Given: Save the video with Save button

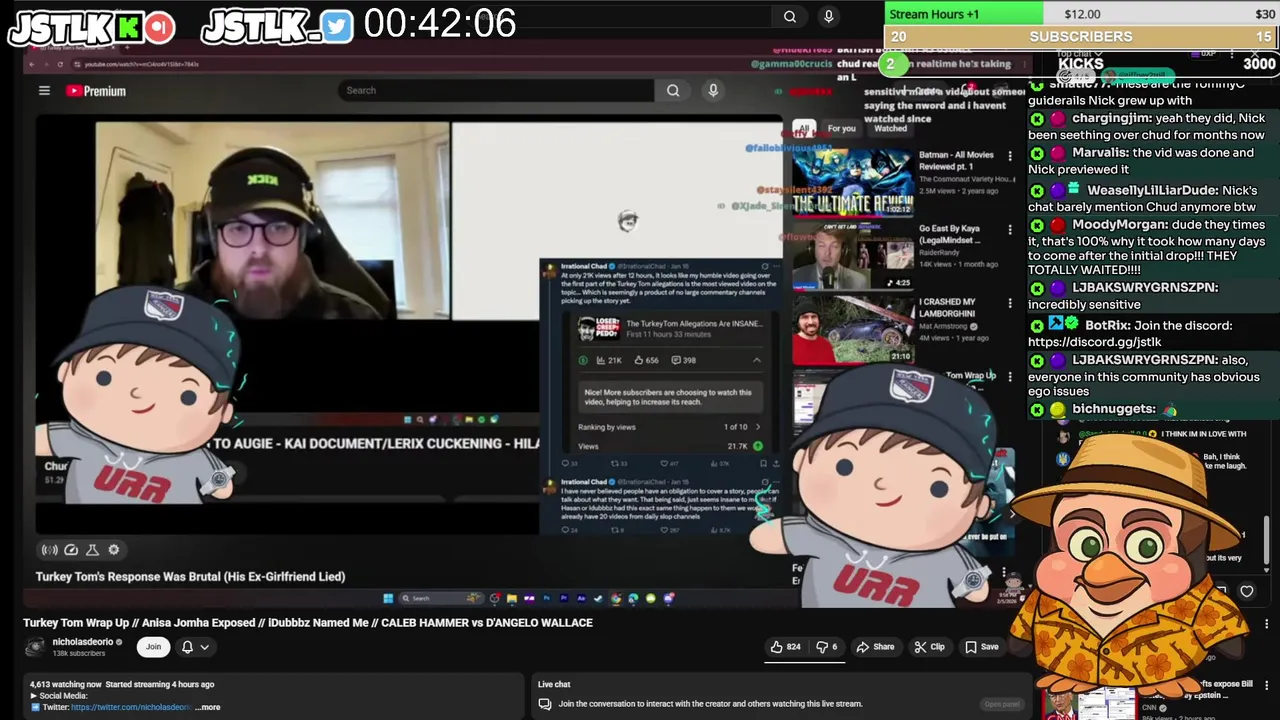Looking at the screenshot, I should pos(981,647).
